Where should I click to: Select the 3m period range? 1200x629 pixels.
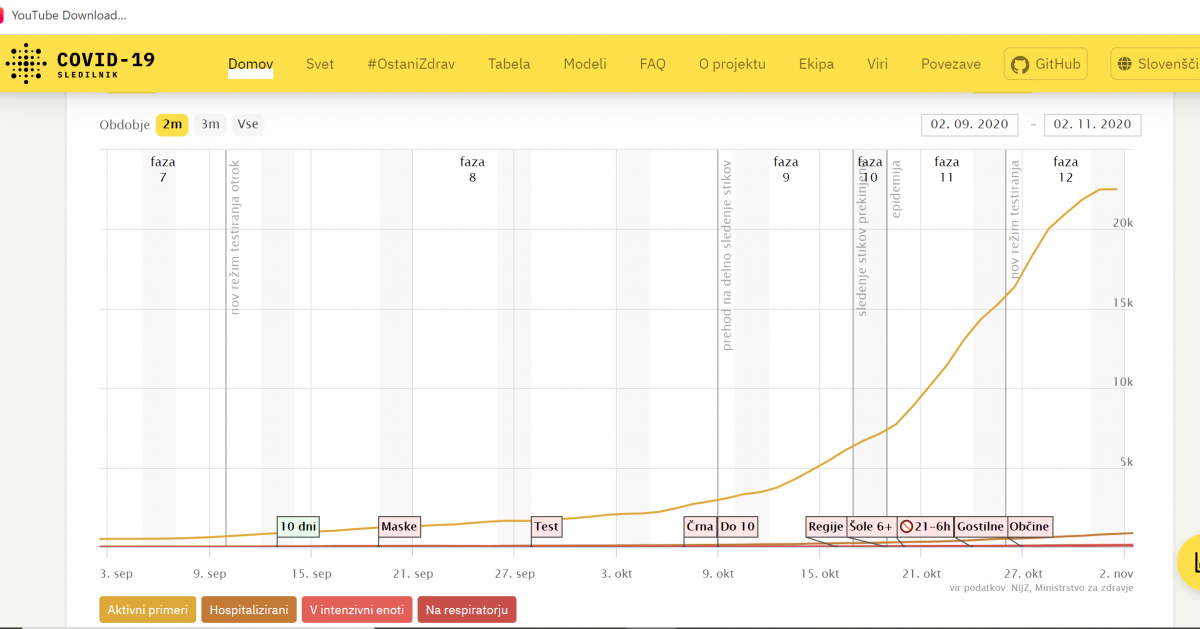coord(210,125)
